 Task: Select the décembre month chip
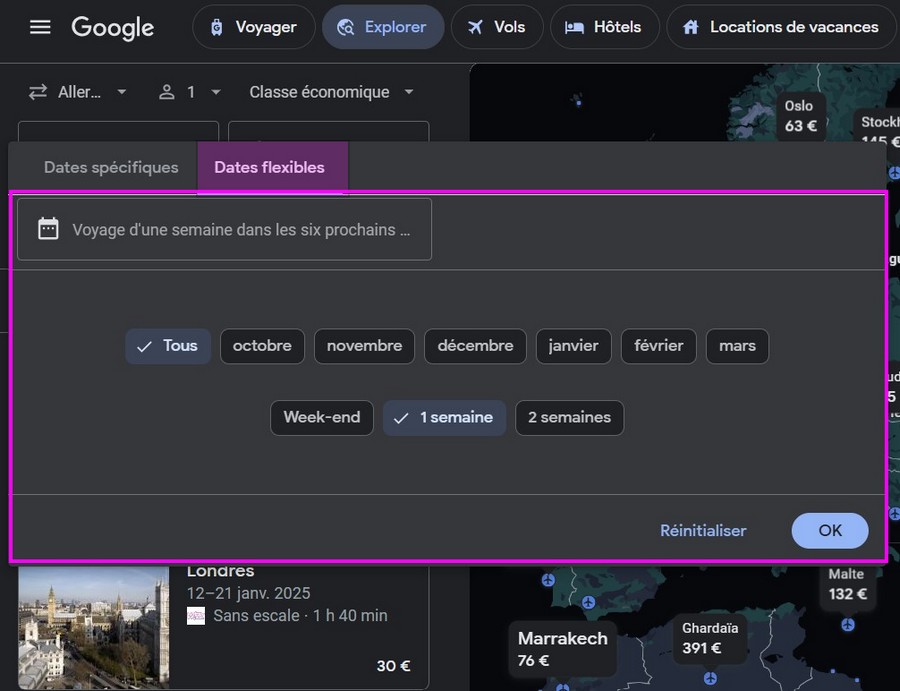click(x=475, y=346)
